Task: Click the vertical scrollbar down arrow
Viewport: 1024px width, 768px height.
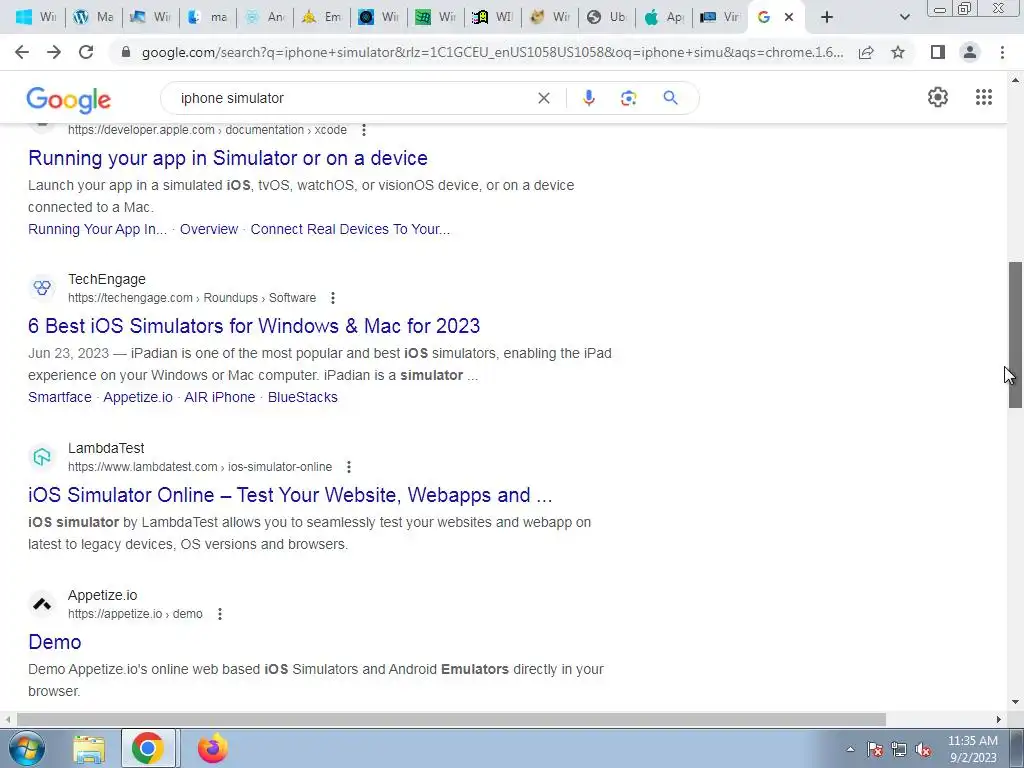Action: coord(1015,703)
